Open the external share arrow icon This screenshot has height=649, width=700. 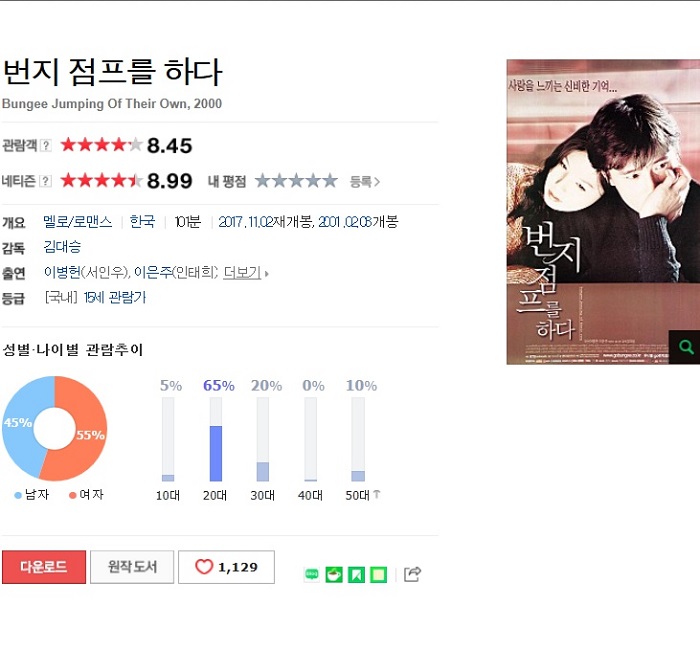coord(412,574)
